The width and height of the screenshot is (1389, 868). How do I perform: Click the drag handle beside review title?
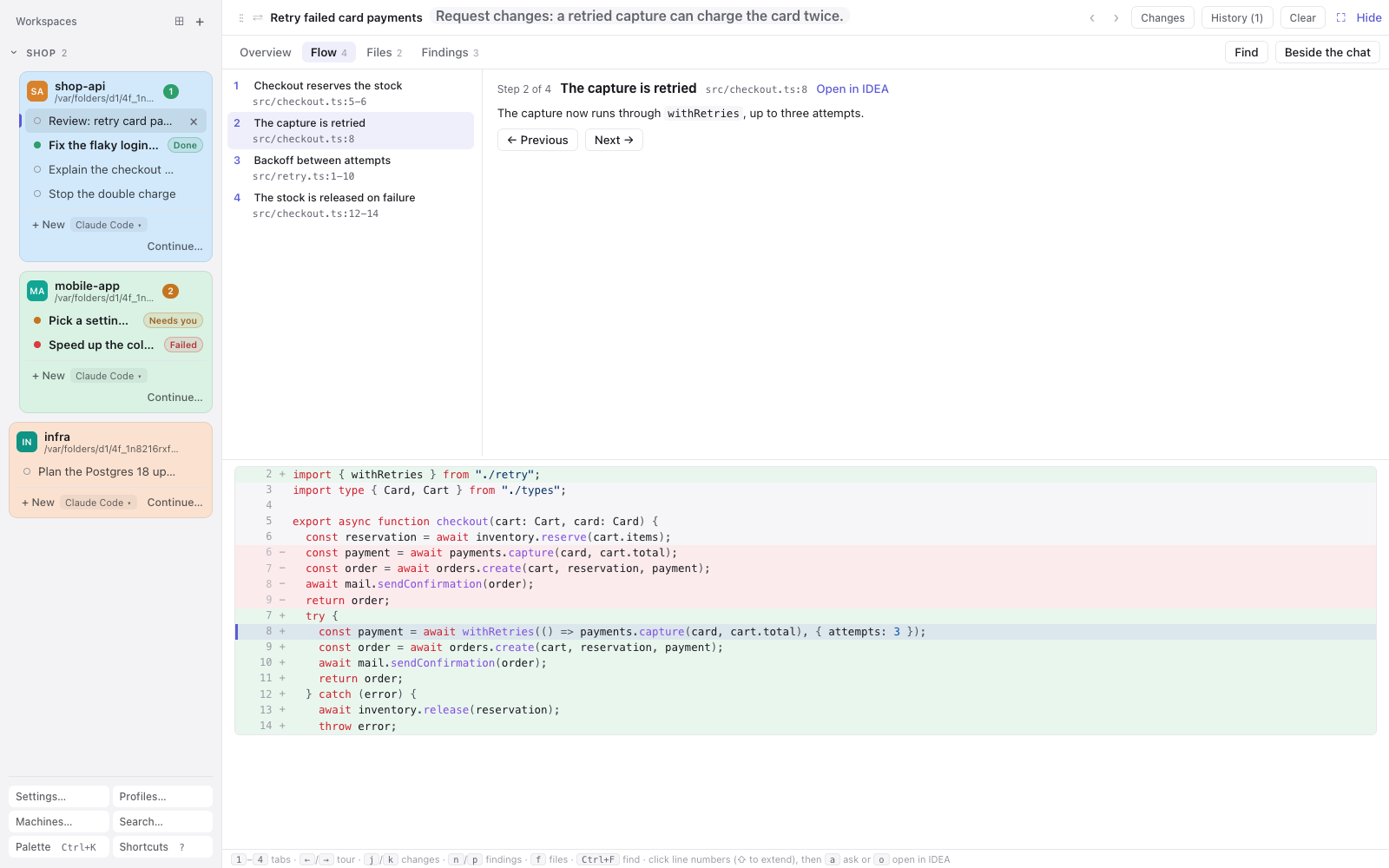click(241, 17)
